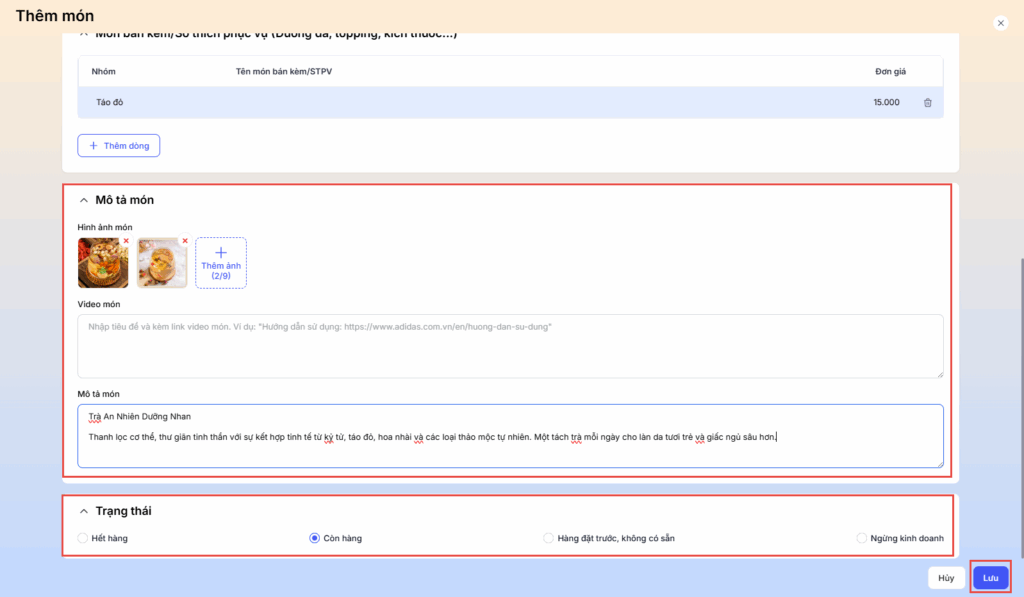The image size is (1024, 597).
Task: Delete the Táo đỏ row with trash icon
Action: click(927, 103)
